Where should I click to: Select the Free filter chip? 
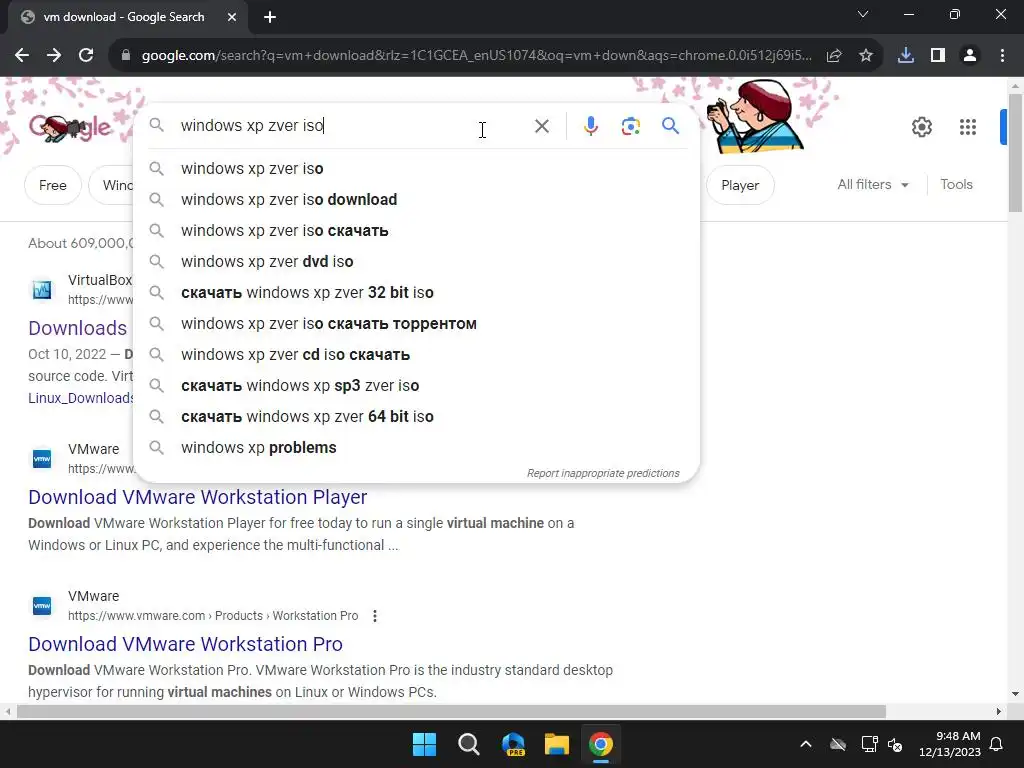(53, 185)
